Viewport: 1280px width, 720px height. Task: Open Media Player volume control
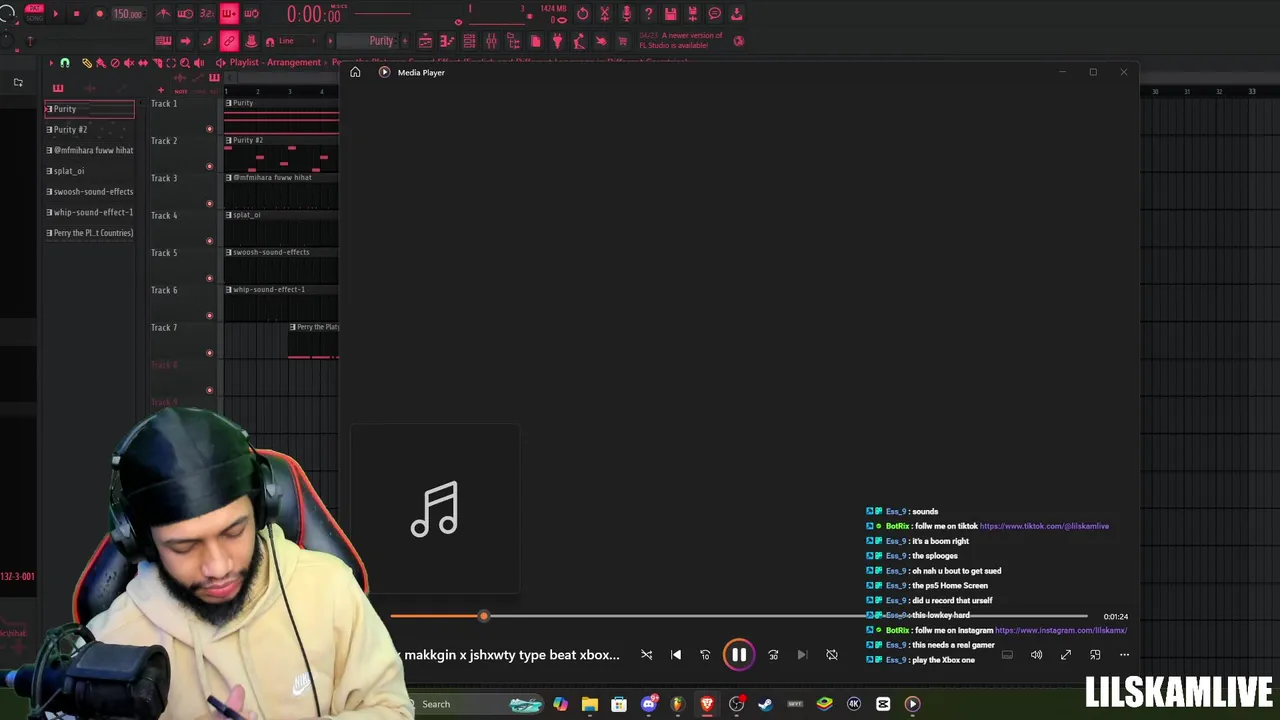coord(1036,655)
